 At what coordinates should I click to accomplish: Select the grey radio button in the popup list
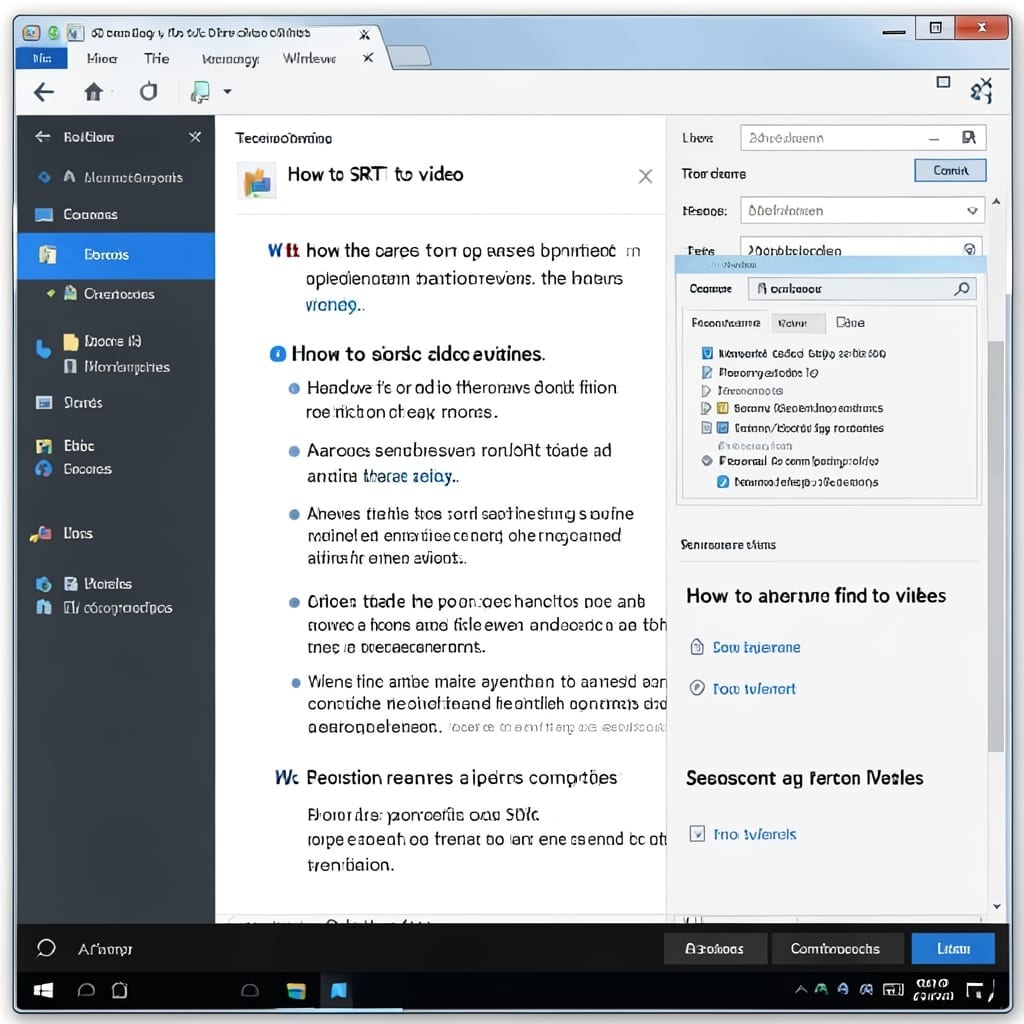(x=707, y=460)
